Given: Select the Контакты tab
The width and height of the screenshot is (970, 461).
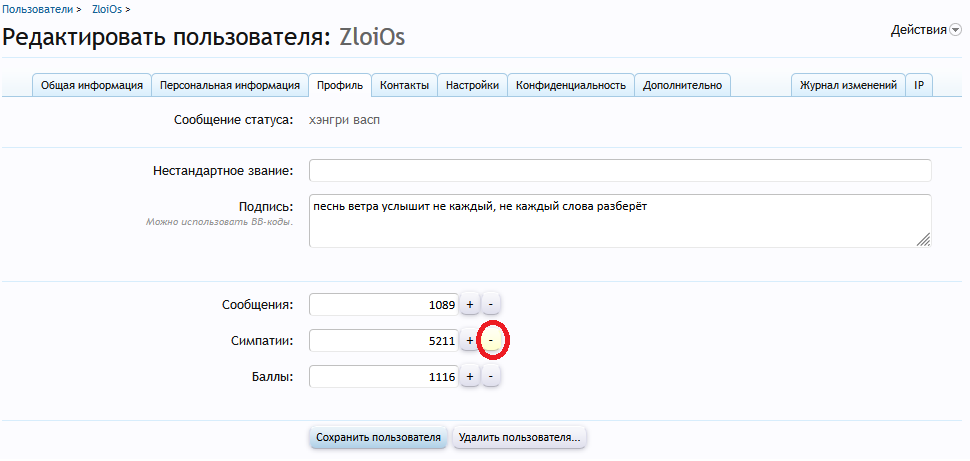Looking at the screenshot, I should (x=405, y=86).
